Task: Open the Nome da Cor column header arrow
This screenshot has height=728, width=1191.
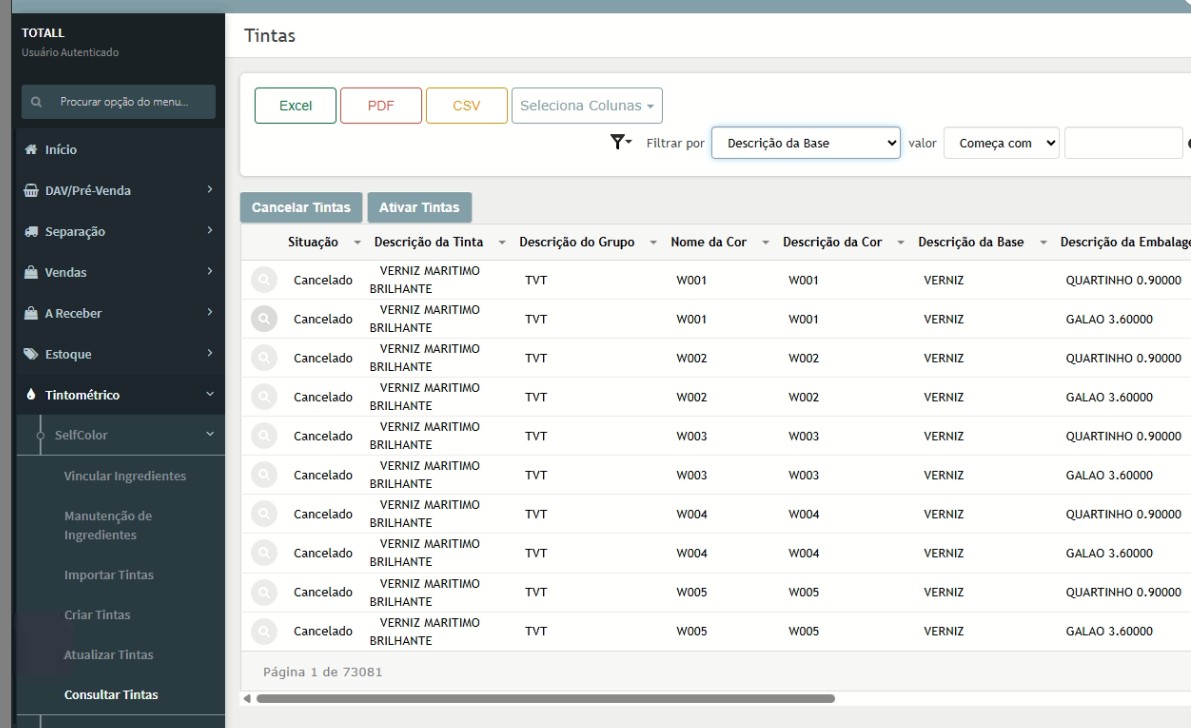Action: coord(766,242)
